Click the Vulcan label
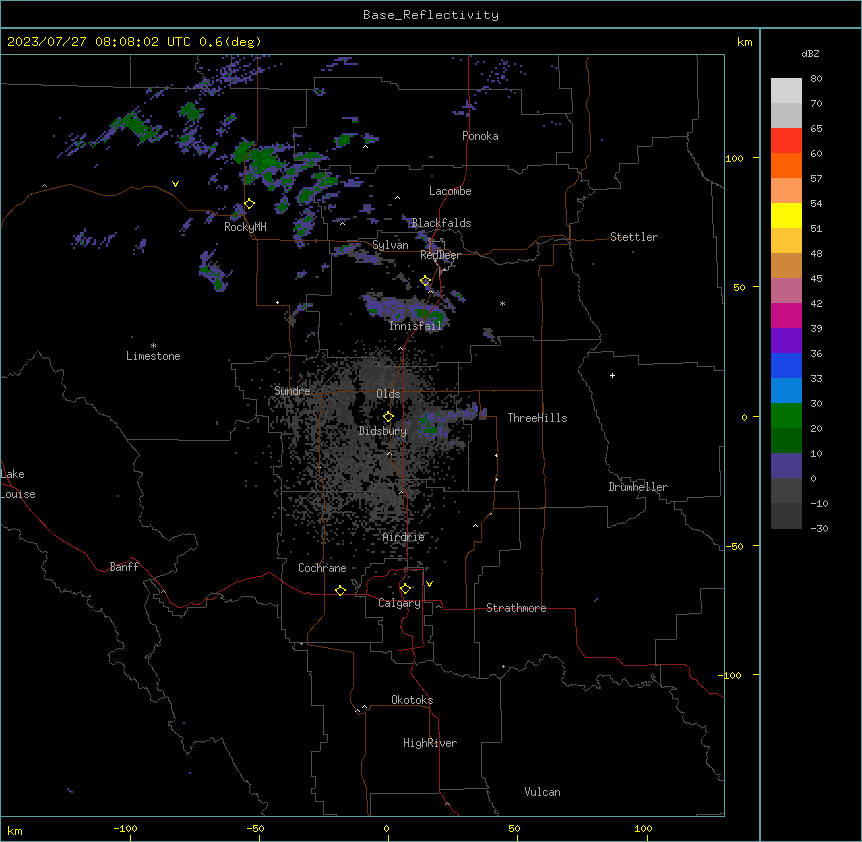The width and height of the screenshot is (862, 842). click(542, 792)
